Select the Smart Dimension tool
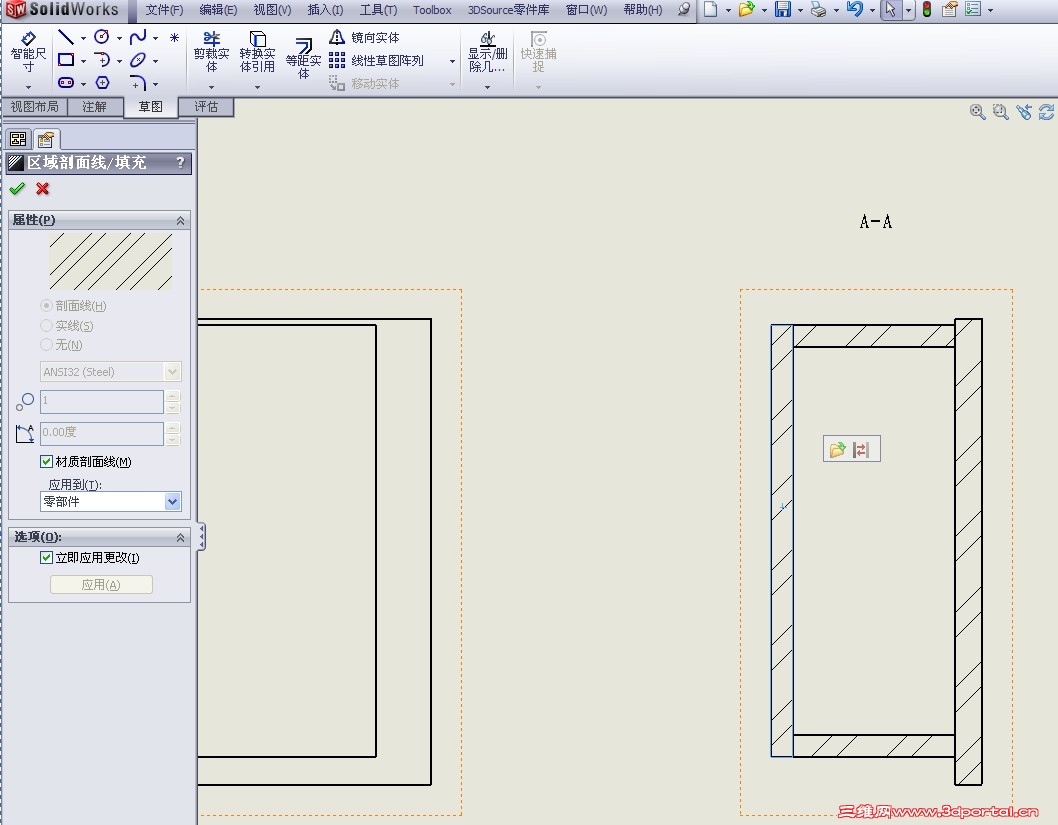This screenshot has width=1058, height=825. 28,53
